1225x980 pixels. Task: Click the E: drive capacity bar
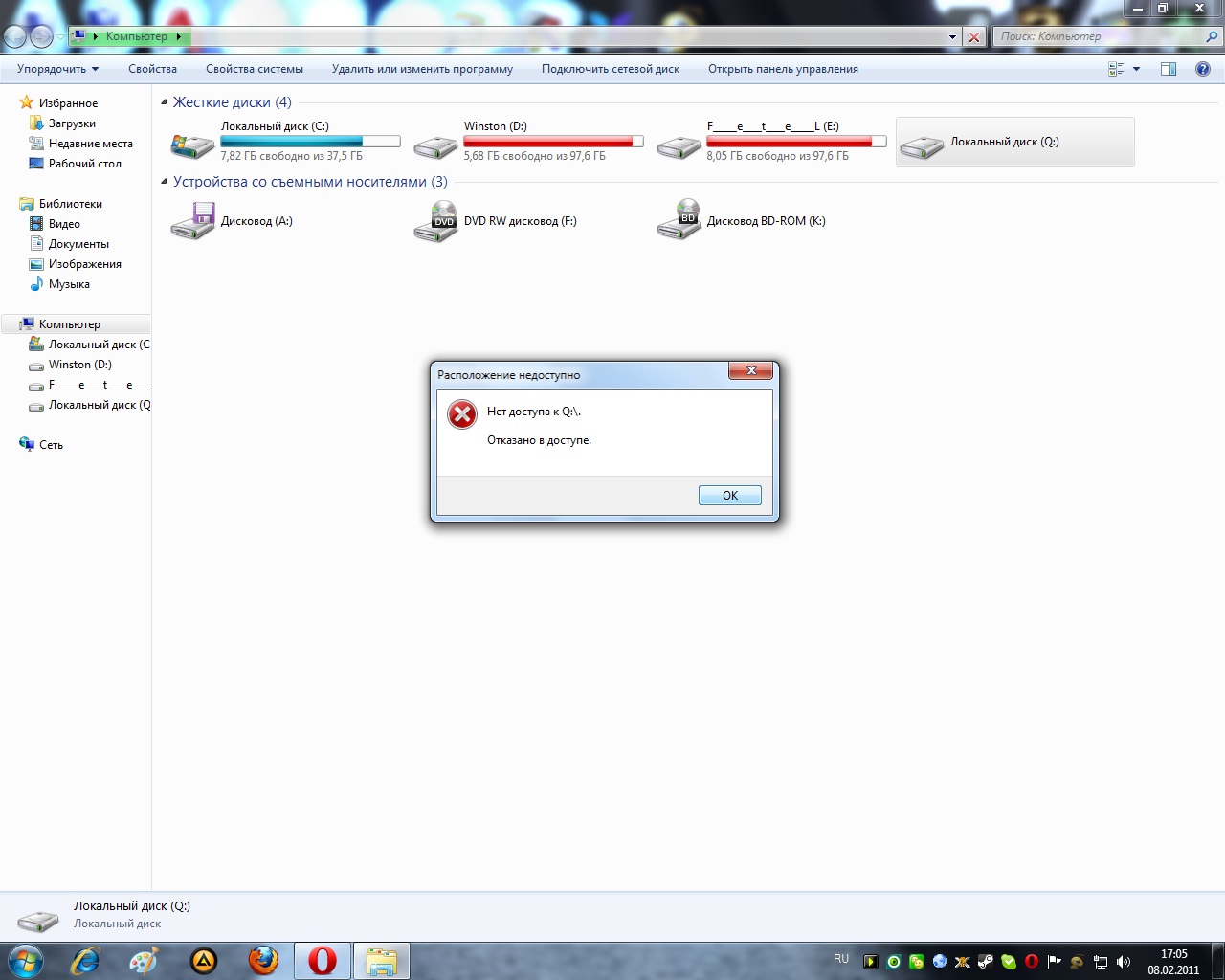[796, 142]
